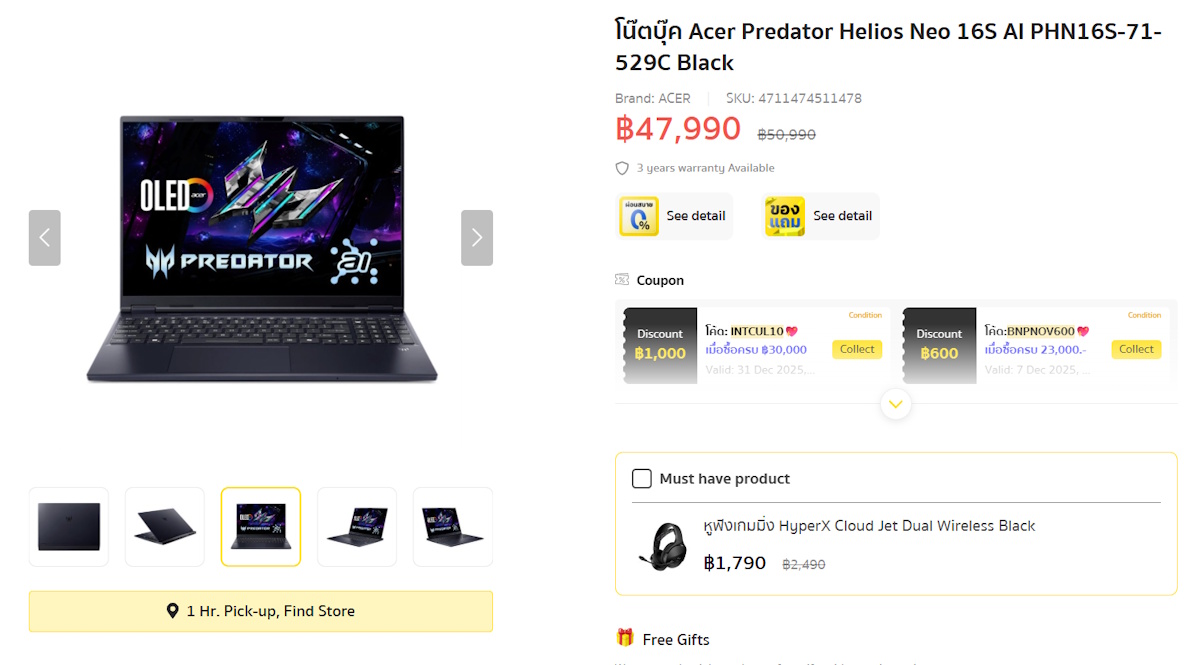Select the fifth product thumbnail

453,527
